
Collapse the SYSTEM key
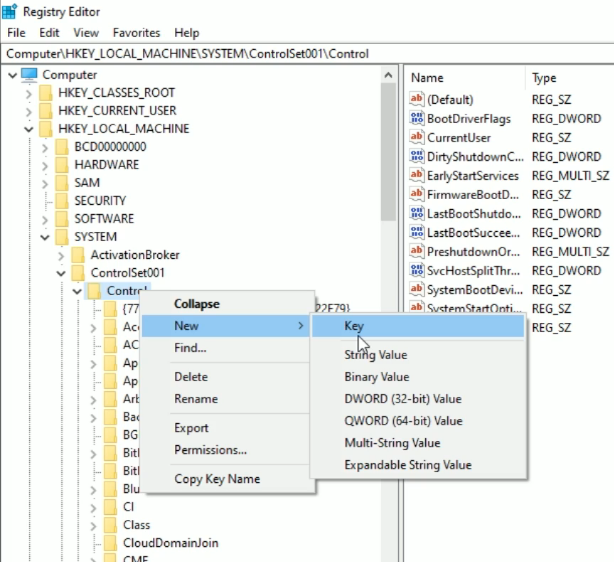point(45,237)
